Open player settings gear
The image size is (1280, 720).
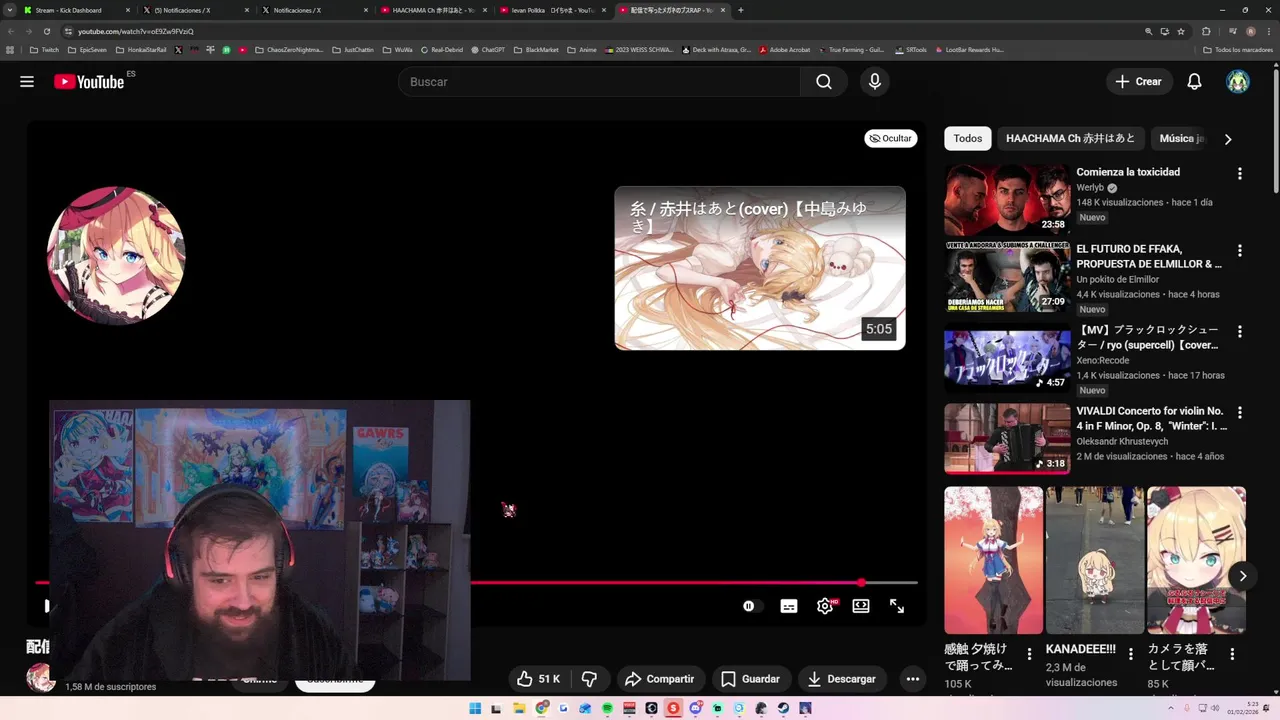825,606
